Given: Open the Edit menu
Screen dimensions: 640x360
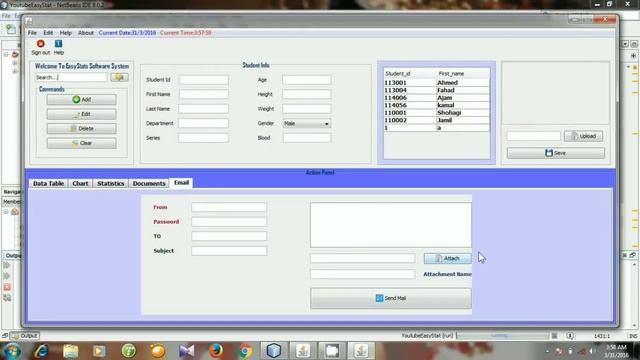Looking at the screenshot, I should [48, 33].
